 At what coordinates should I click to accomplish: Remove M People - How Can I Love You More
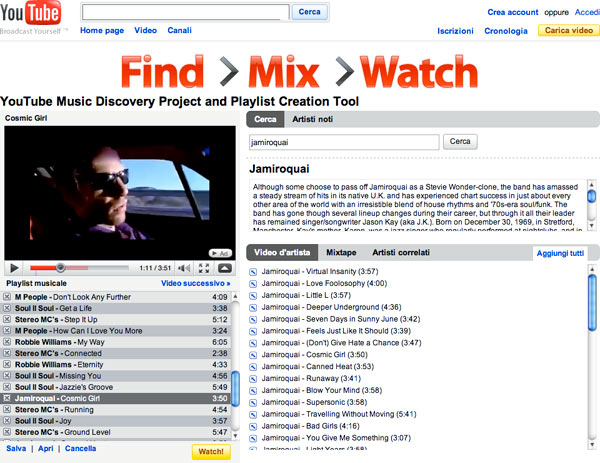pos(7,330)
